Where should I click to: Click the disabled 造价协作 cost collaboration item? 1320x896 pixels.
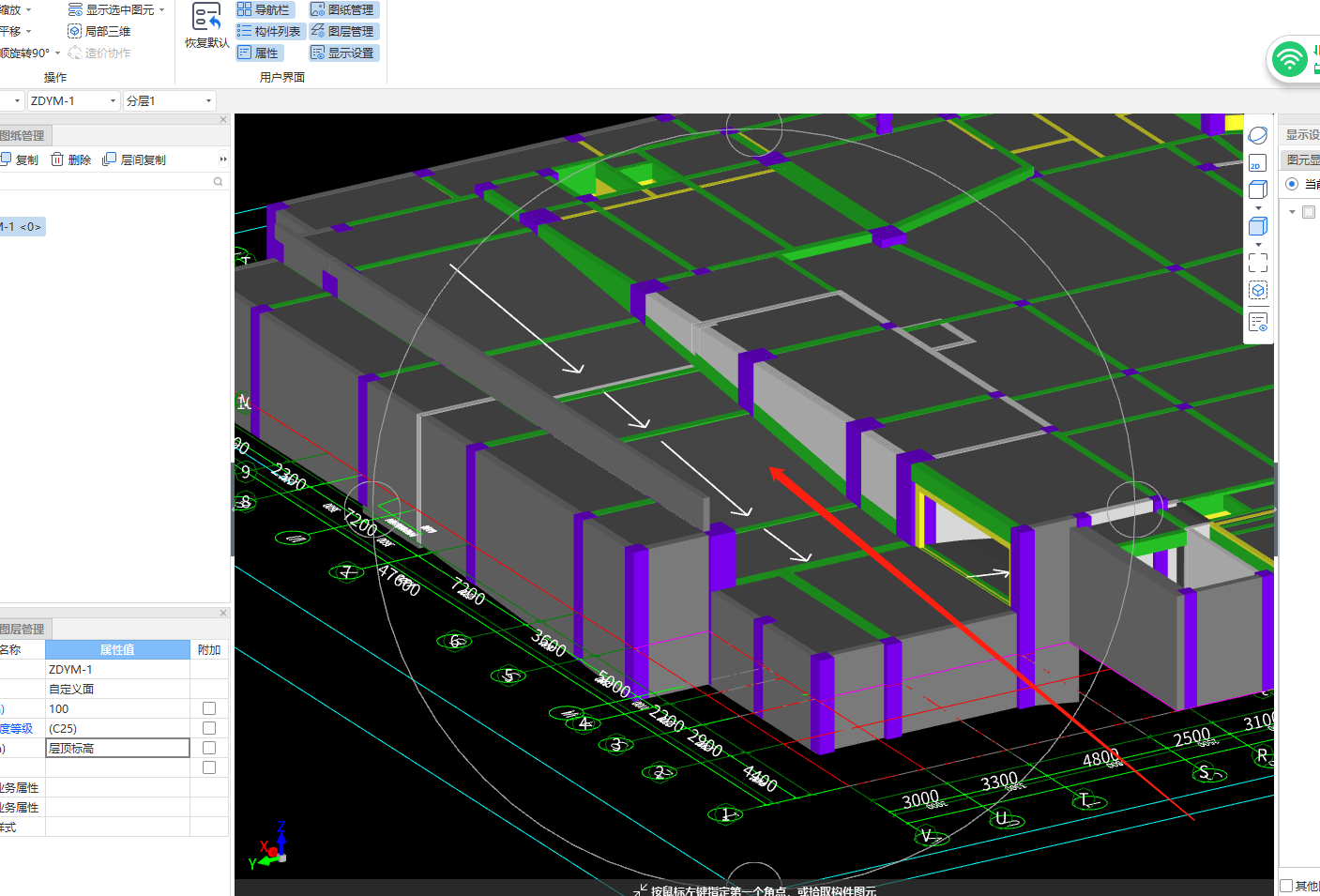coord(99,53)
